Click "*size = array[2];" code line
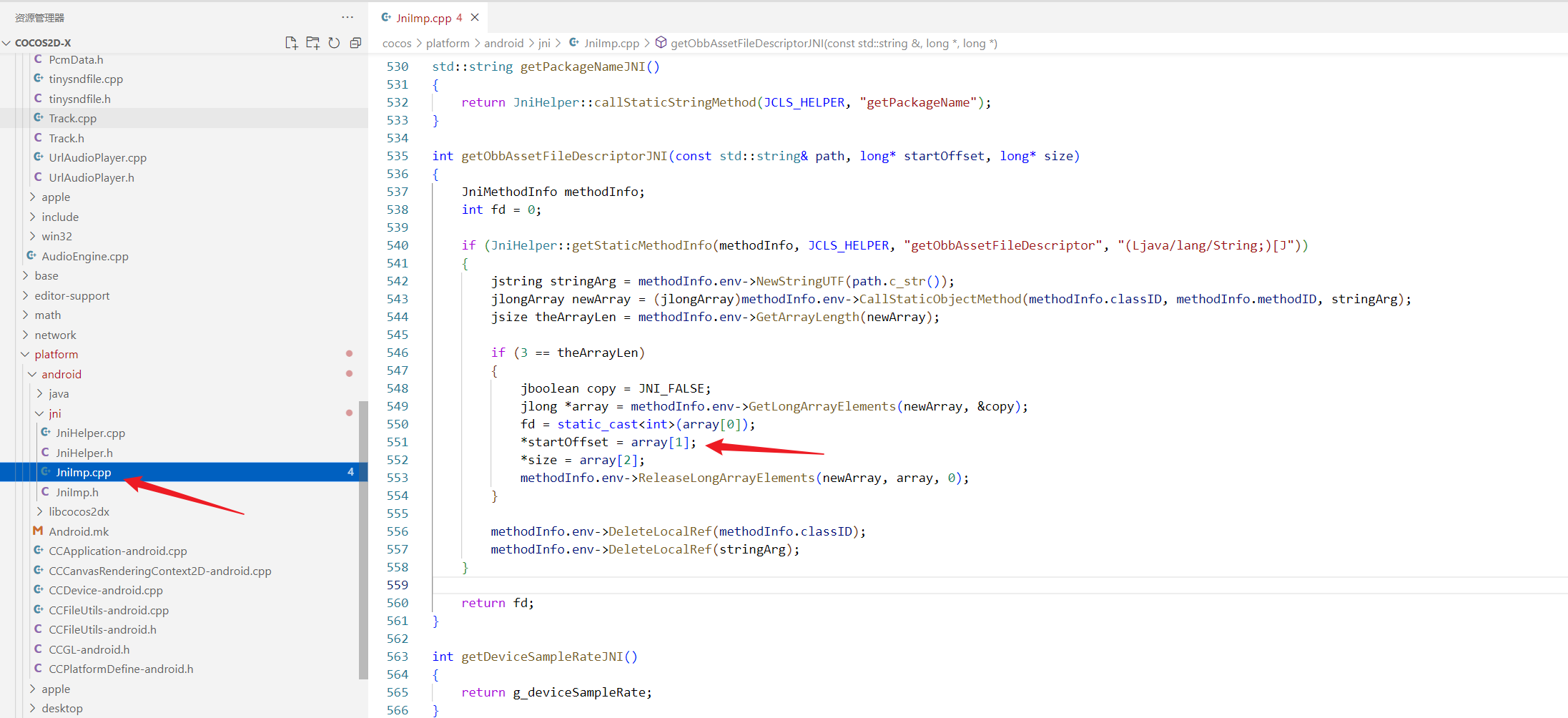Image resolution: width=1568 pixels, height=718 pixels. tap(583, 460)
